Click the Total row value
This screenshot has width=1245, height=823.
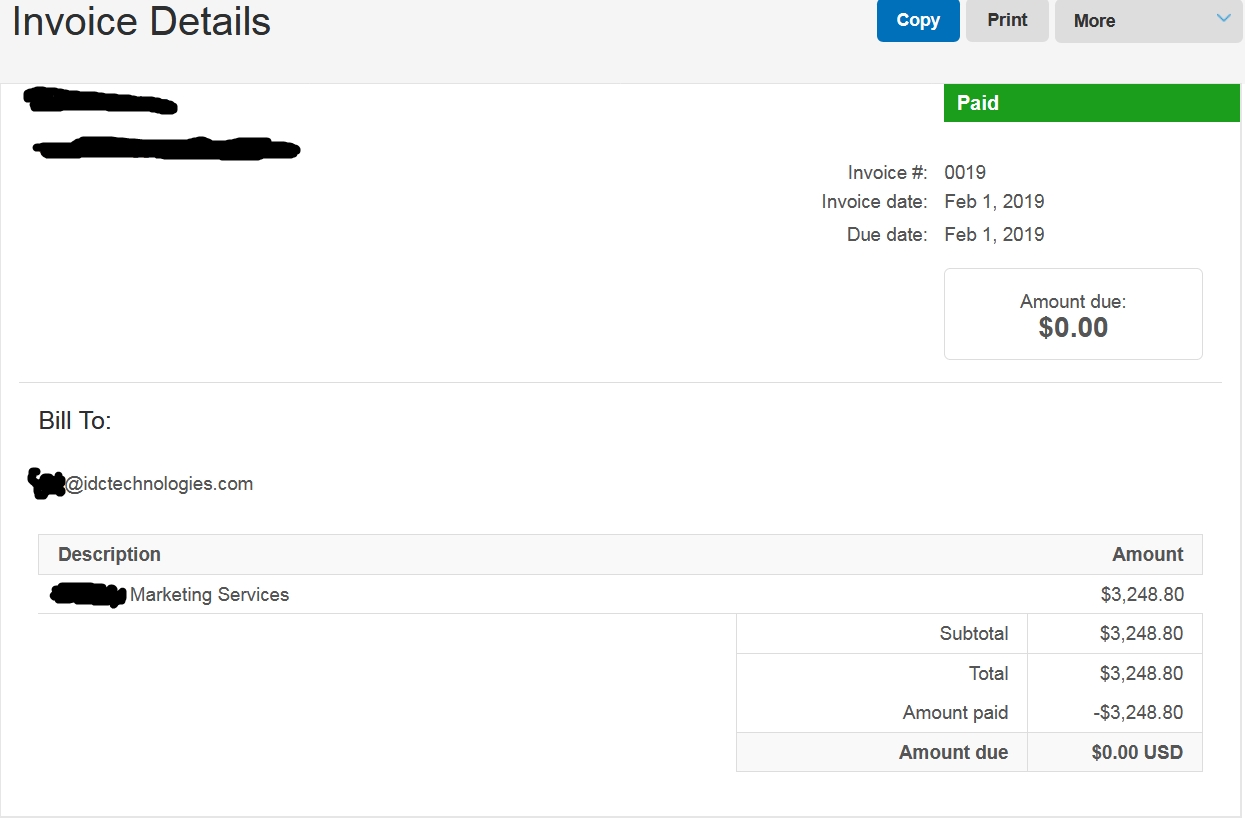[x=1142, y=673]
